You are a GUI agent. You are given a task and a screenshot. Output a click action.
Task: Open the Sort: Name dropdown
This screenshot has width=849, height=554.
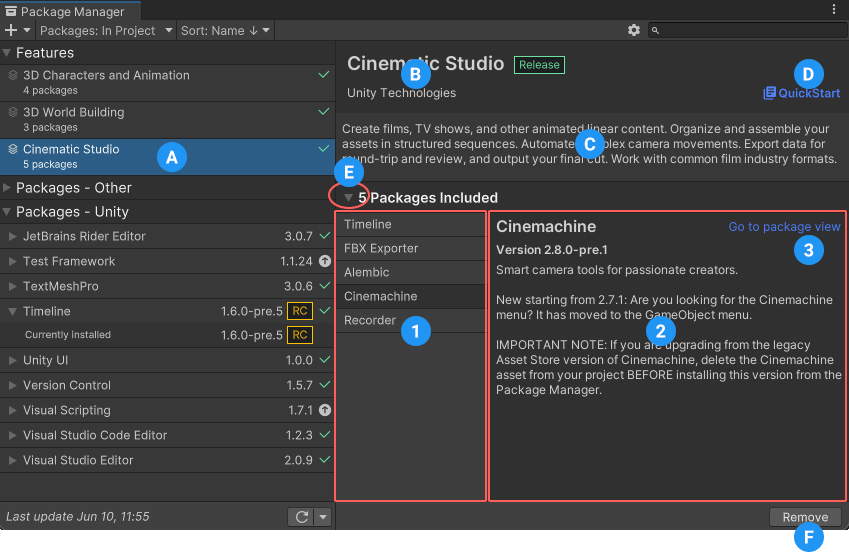point(224,31)
